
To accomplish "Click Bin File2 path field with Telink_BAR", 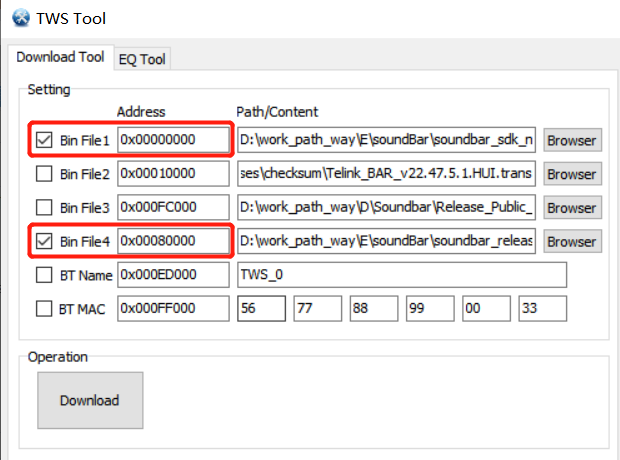I will pos(386,174).
